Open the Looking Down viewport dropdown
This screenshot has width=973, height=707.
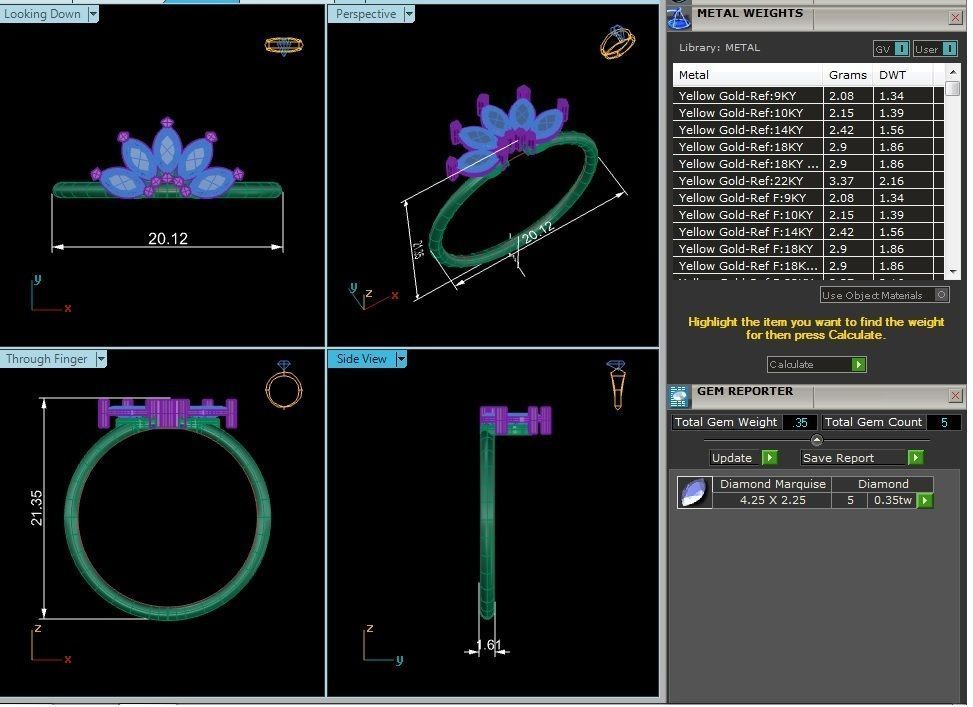93,14
